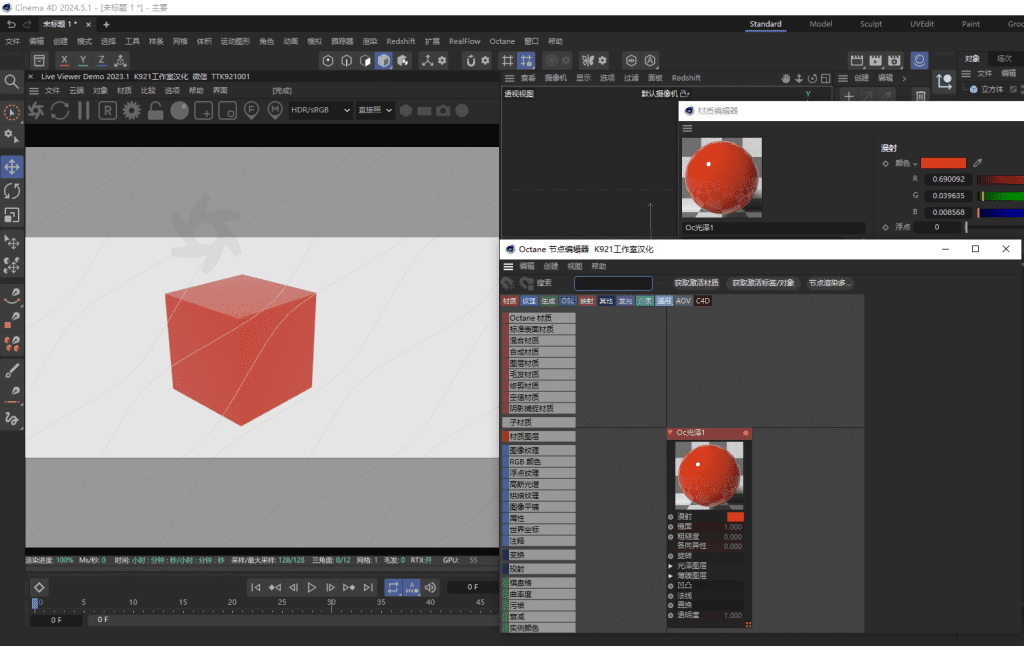Open the Live Viewer hamburger menu
Viewport: 1024px width, 646px height.
(33, 91)
